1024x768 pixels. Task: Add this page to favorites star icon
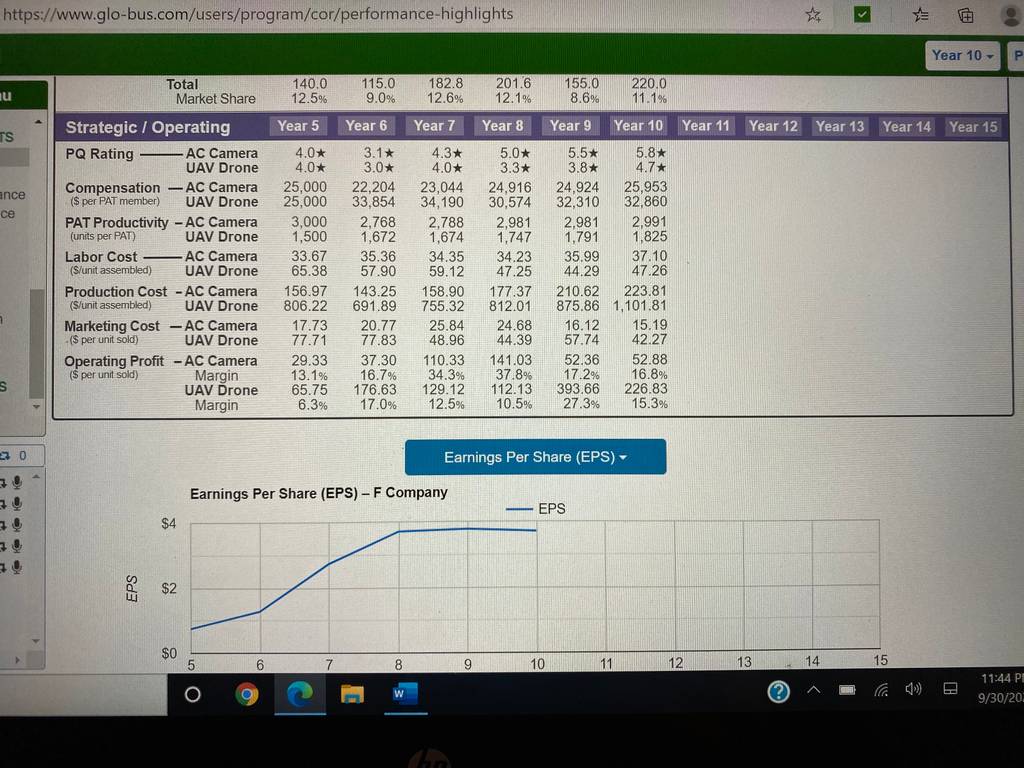point(813,14)
